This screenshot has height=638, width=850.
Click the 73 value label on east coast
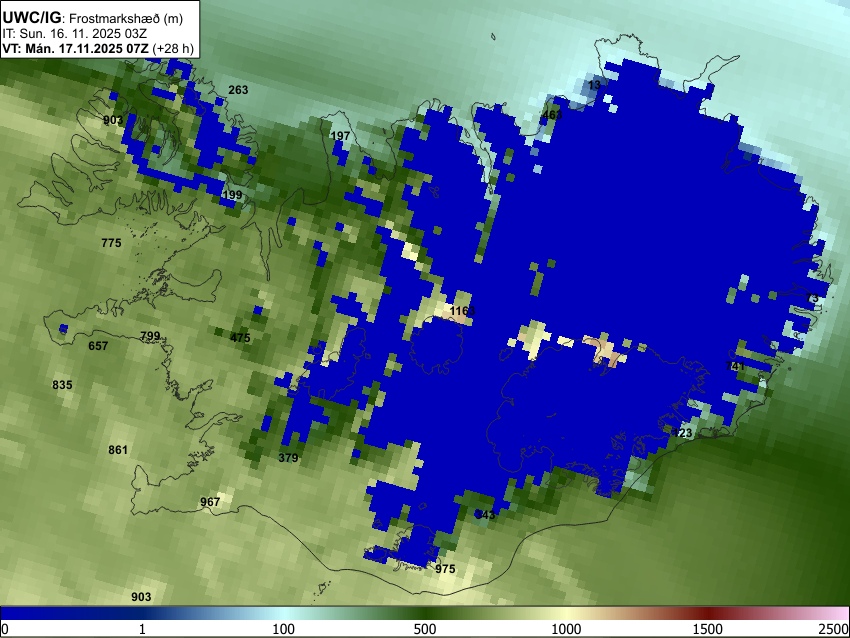point(813,298)
